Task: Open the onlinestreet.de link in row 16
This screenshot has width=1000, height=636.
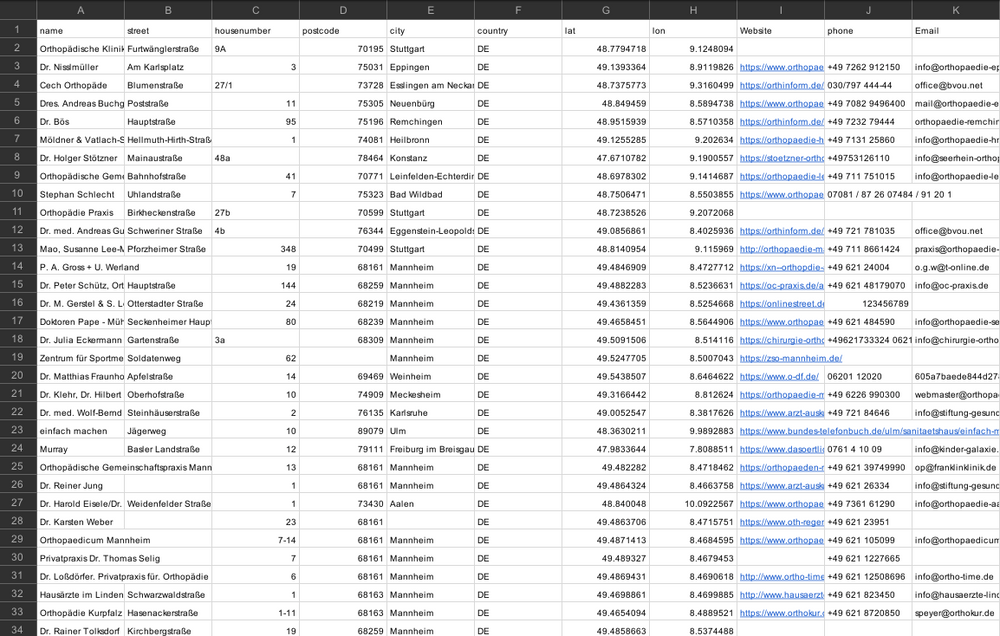Action: (x=781, y=304)
